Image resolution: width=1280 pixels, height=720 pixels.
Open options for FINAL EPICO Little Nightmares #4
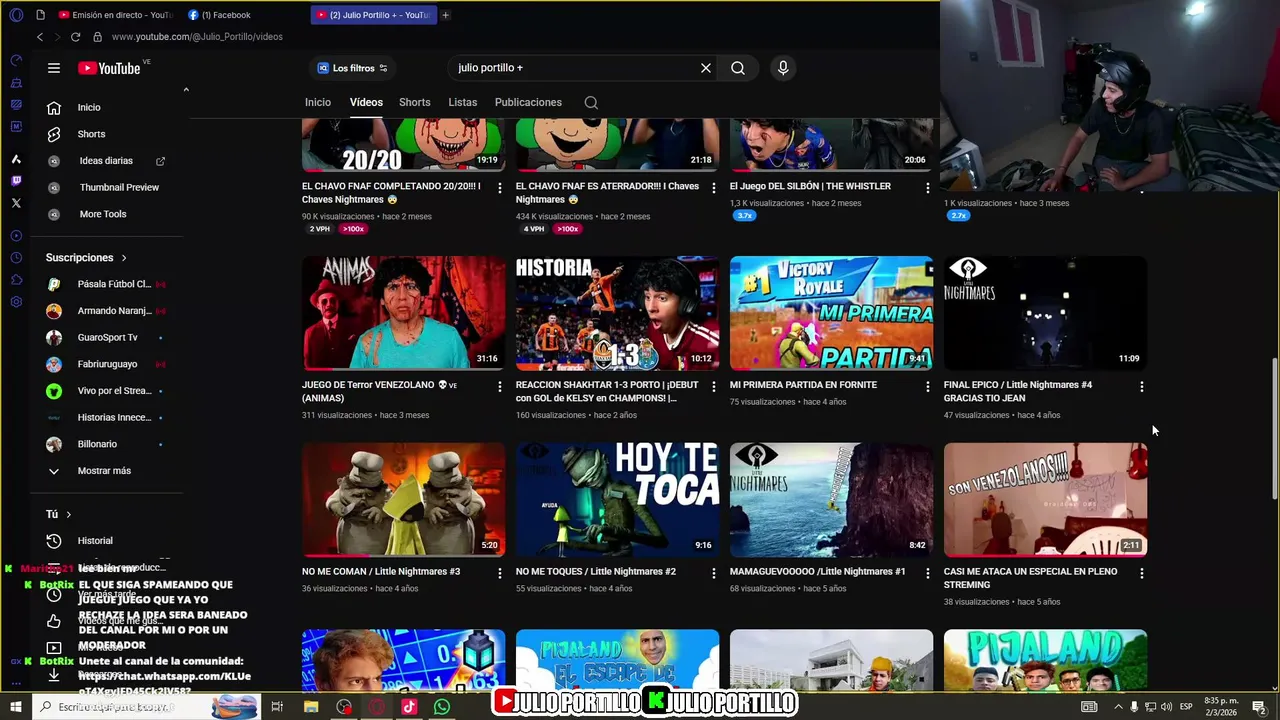tap(1142, 386)
